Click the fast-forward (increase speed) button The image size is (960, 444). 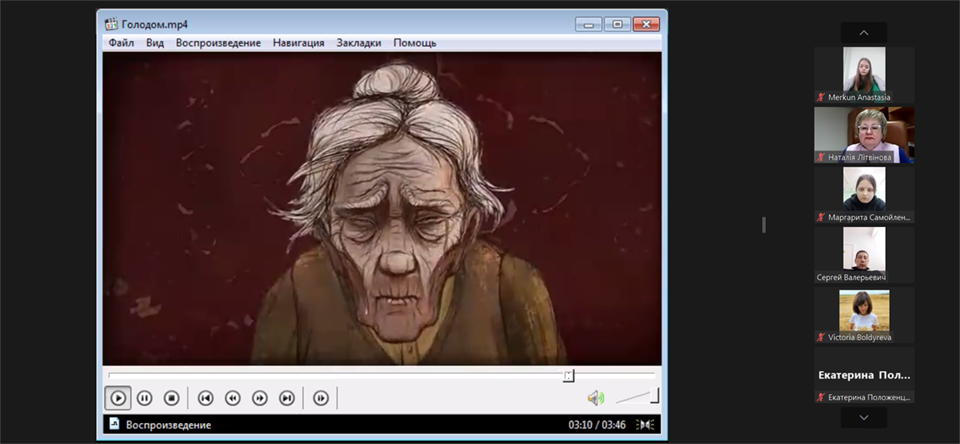tap(260, 398)
